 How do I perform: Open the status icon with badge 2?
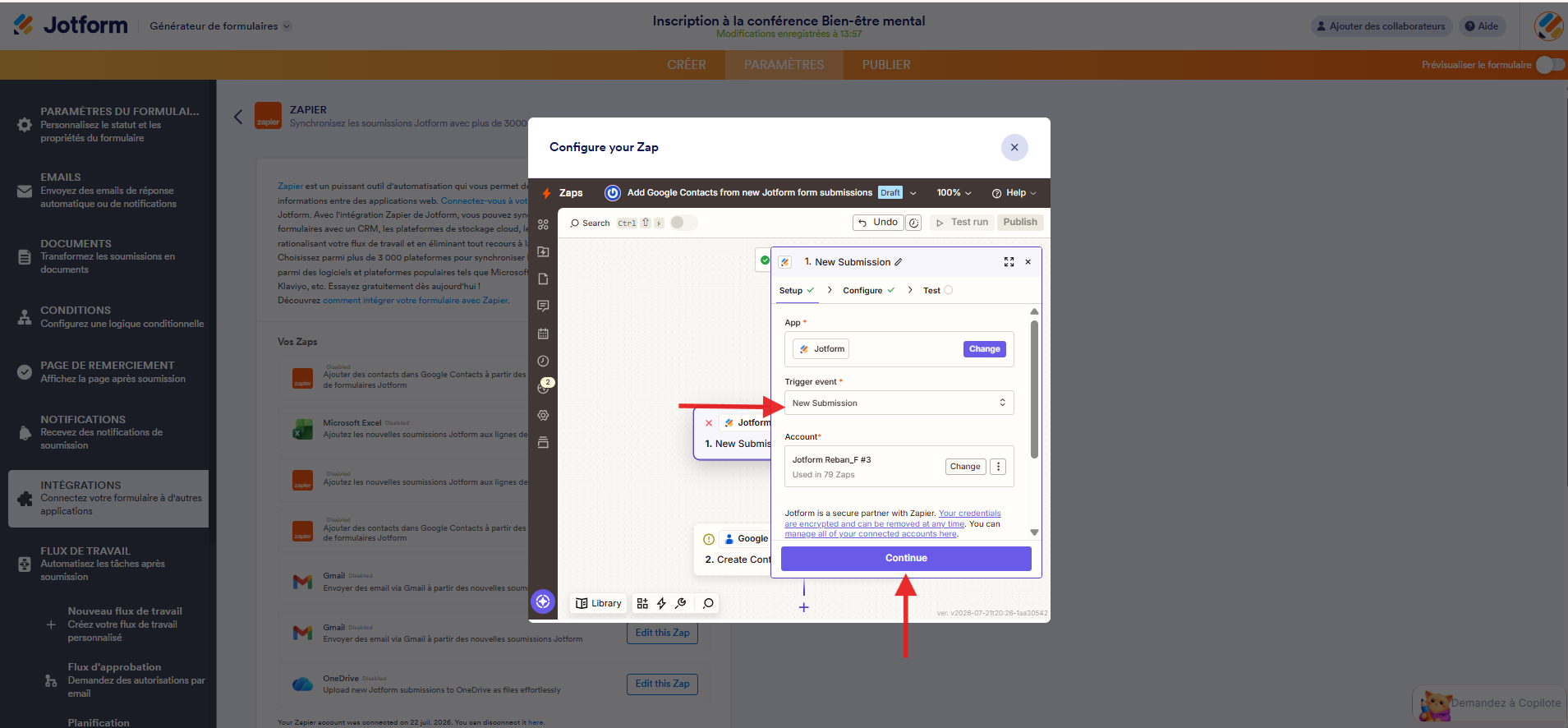coord(545,386)
